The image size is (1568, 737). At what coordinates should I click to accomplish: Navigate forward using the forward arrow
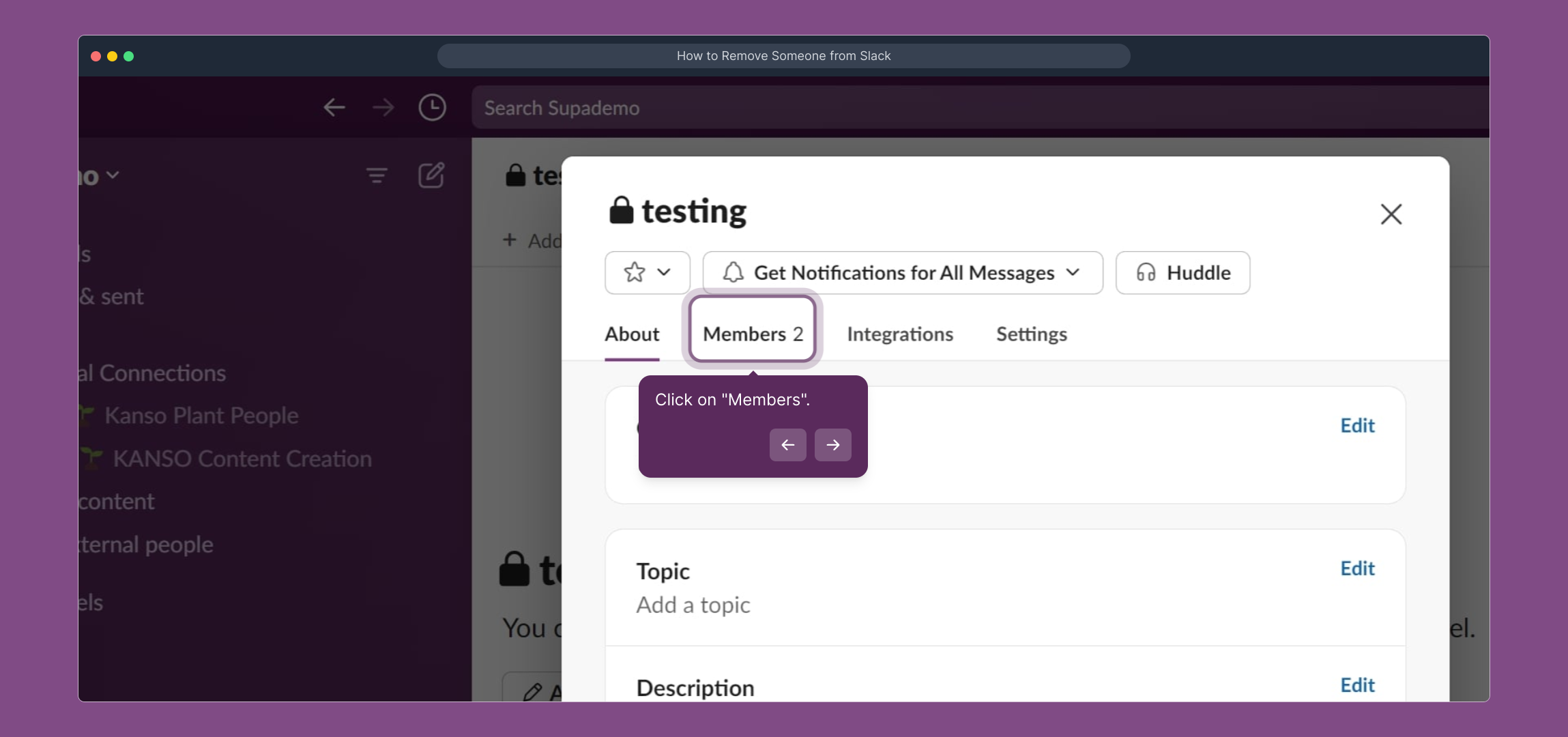383,107
